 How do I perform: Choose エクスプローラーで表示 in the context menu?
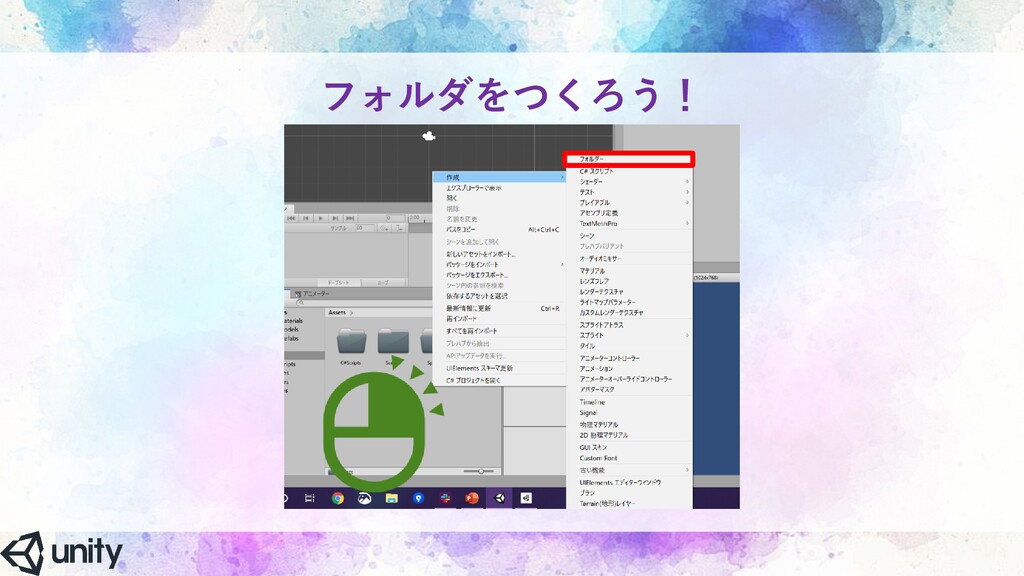(500, 188)
